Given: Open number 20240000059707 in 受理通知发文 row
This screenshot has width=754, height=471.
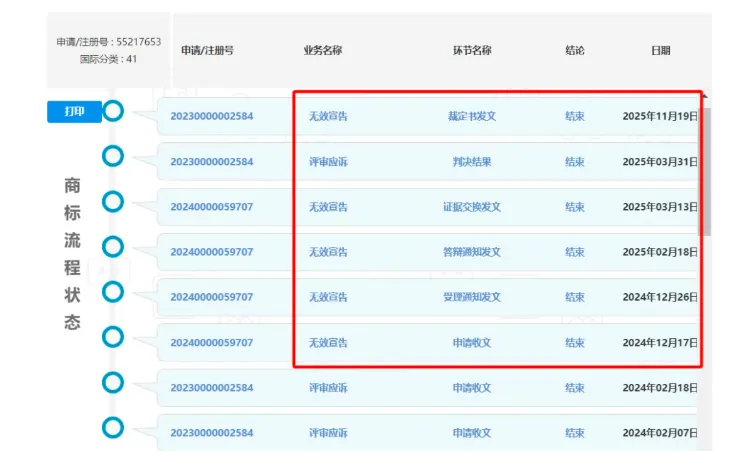Looking at the screenshot, I should (212, 297).
